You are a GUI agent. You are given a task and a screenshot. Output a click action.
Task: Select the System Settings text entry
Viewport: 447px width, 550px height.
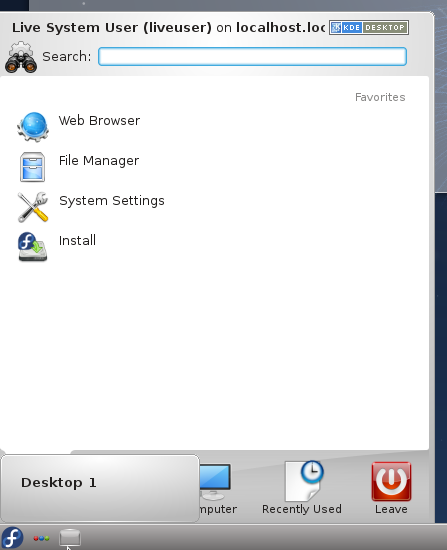point(112,201)
